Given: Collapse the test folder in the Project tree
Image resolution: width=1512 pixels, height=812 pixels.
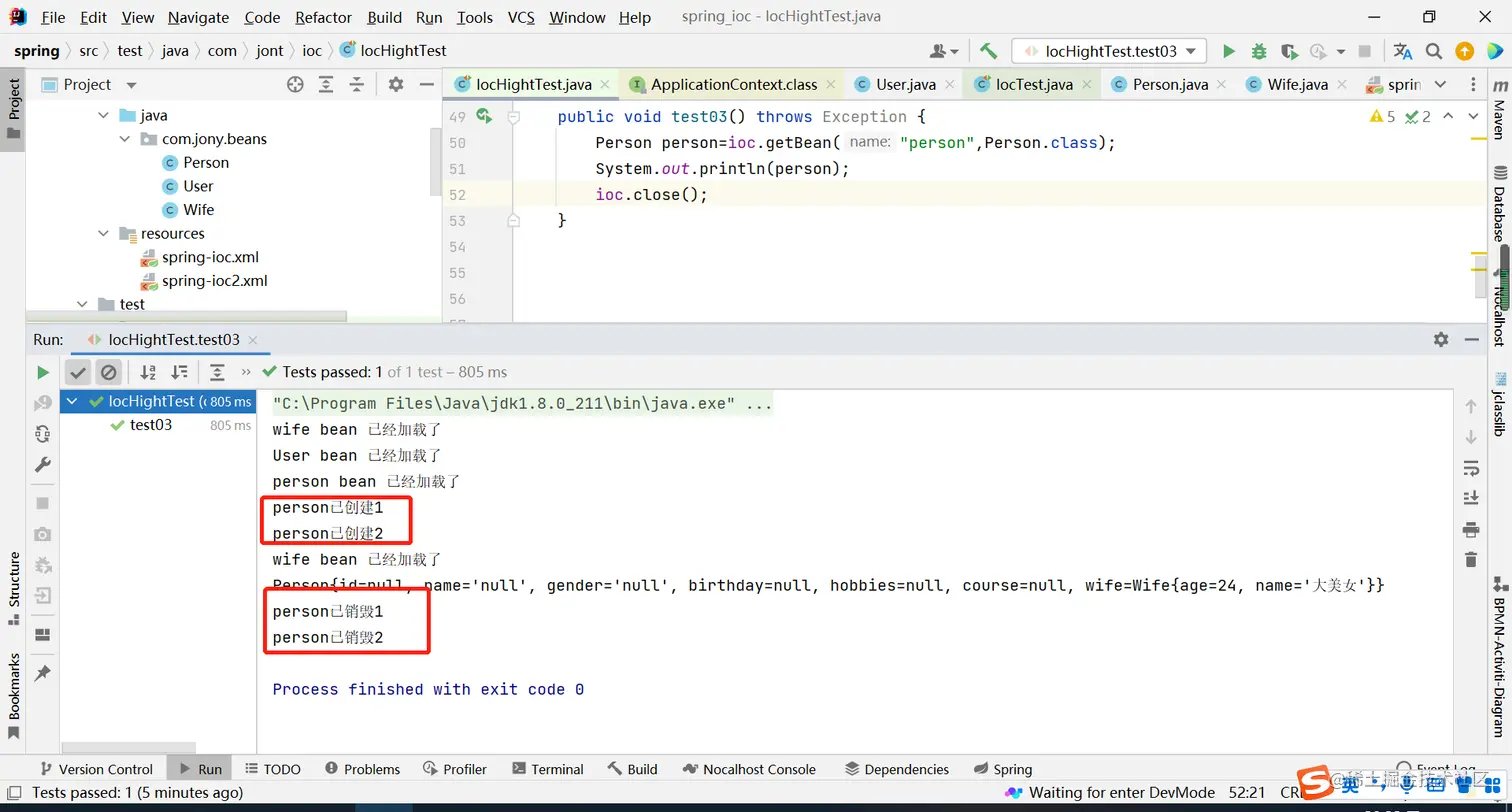Looking at the screenshot, I should point(81,304).
